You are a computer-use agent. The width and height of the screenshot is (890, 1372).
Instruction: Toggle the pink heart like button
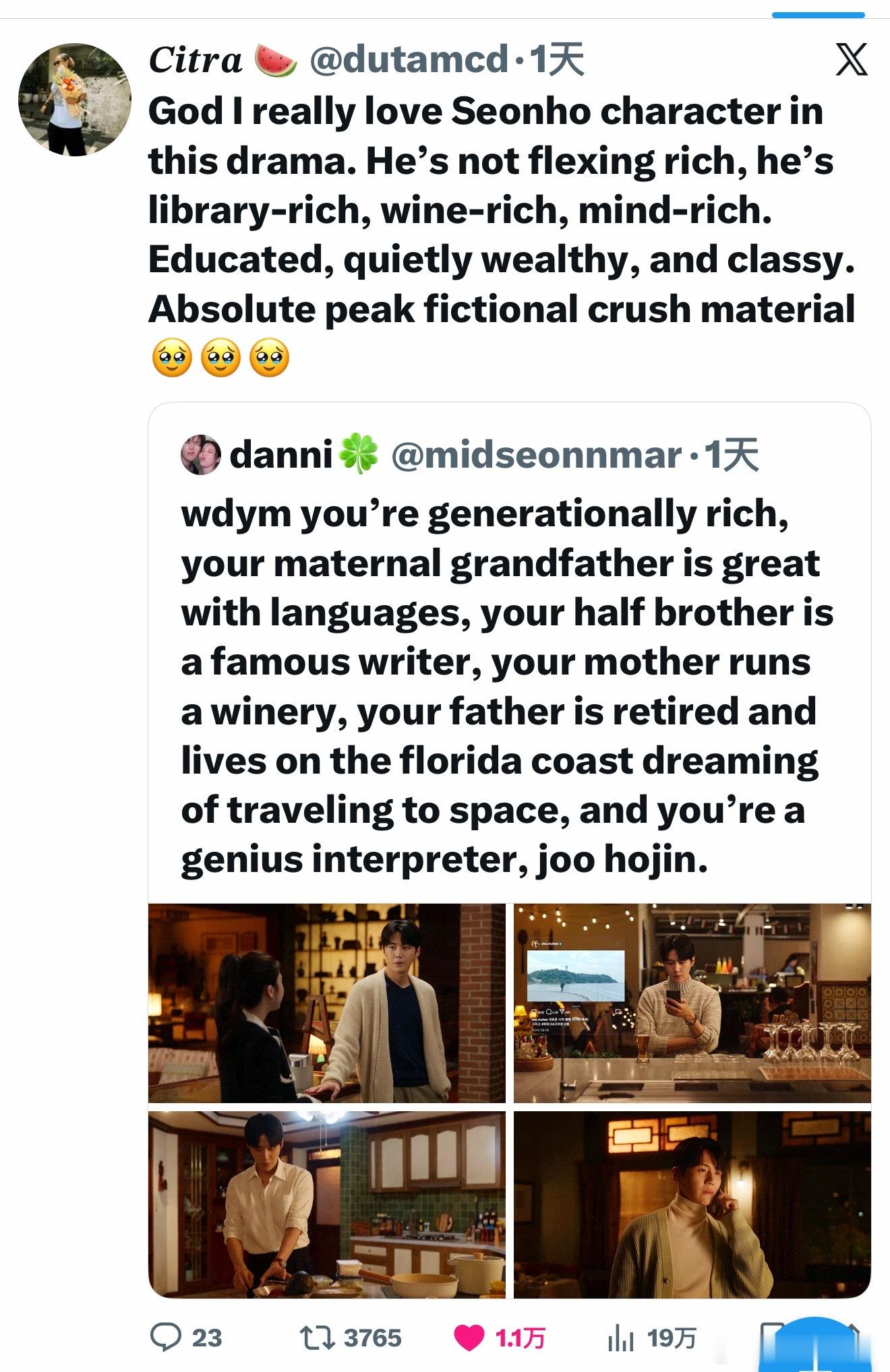469,1338
